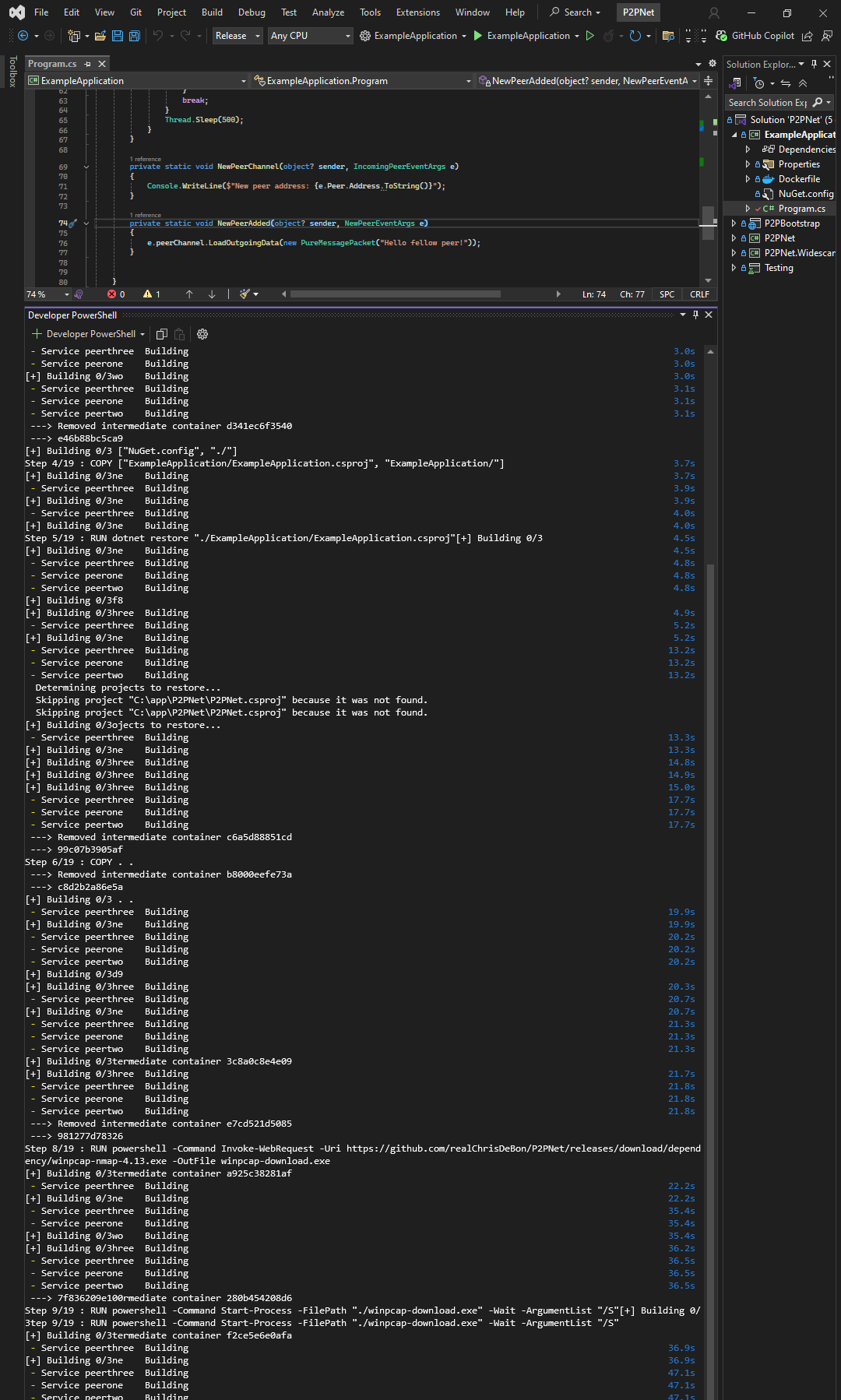Click the Search box in title bar
Image resolution: width=841 pixels, height=1400 pixels.
coord(575,12)
